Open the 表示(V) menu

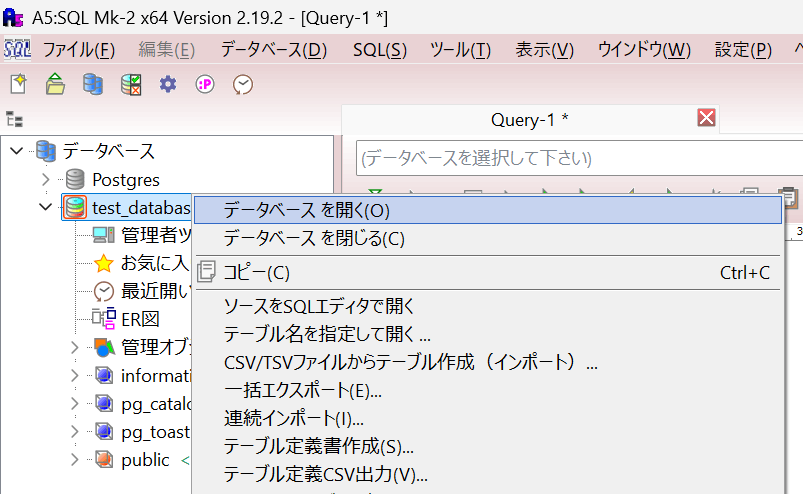tap(544, 50)
